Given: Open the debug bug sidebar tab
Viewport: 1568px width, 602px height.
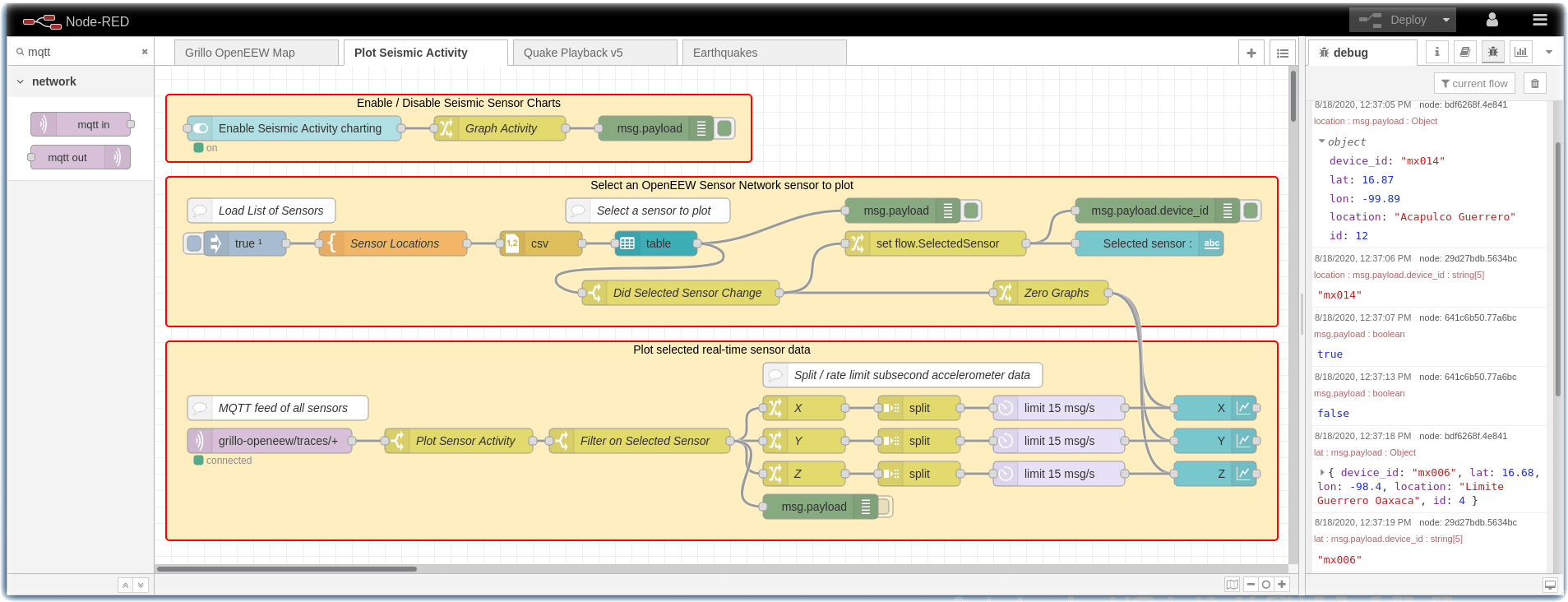Looking at the screenshot, I should click(1492, 52).
